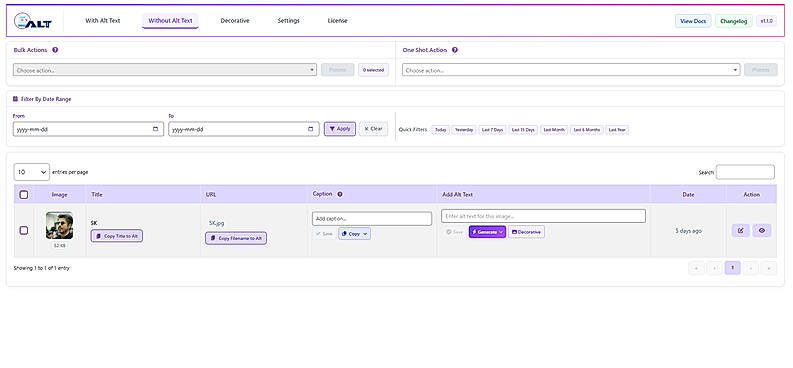Open the Bulk Actions choose action dropdown

(165, 70)
